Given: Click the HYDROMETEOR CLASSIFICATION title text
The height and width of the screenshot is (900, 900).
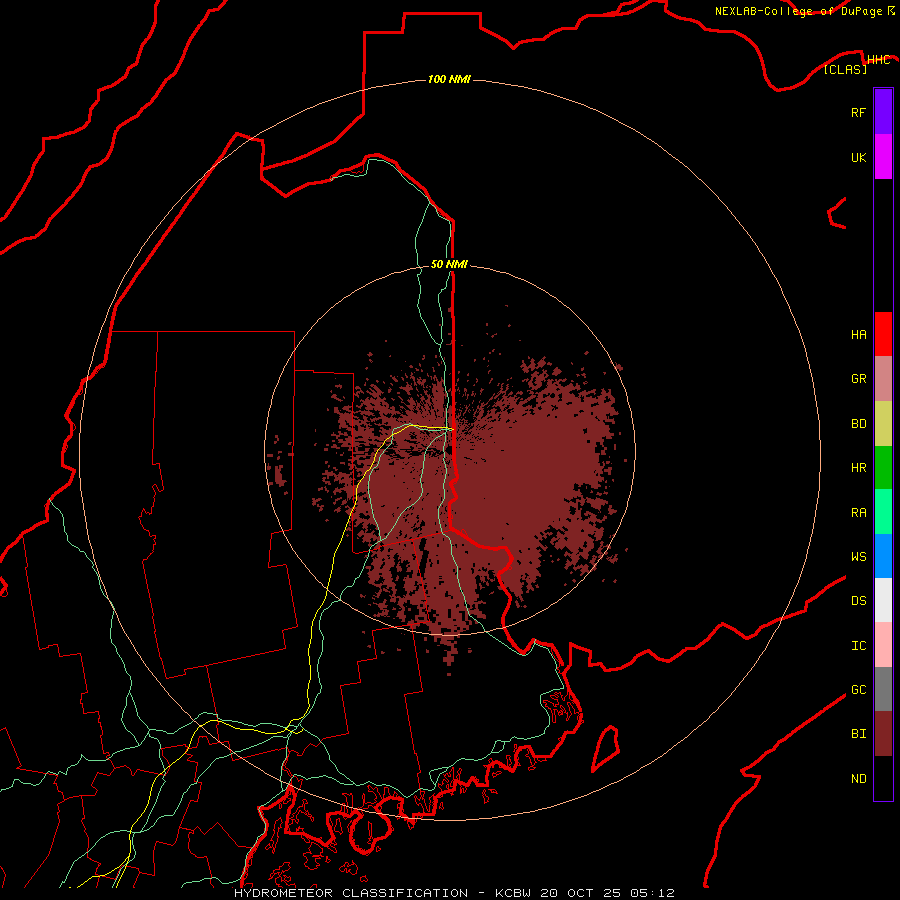Looking at the screenshot, I should (351, 893).
